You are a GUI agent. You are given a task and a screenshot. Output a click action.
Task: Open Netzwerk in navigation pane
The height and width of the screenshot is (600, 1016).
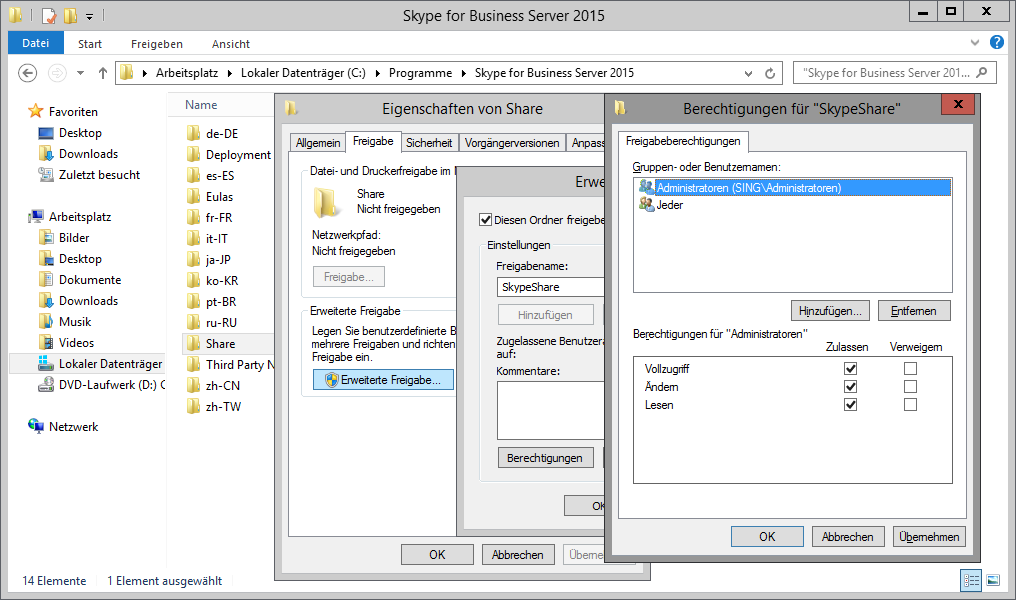[73, 427]
